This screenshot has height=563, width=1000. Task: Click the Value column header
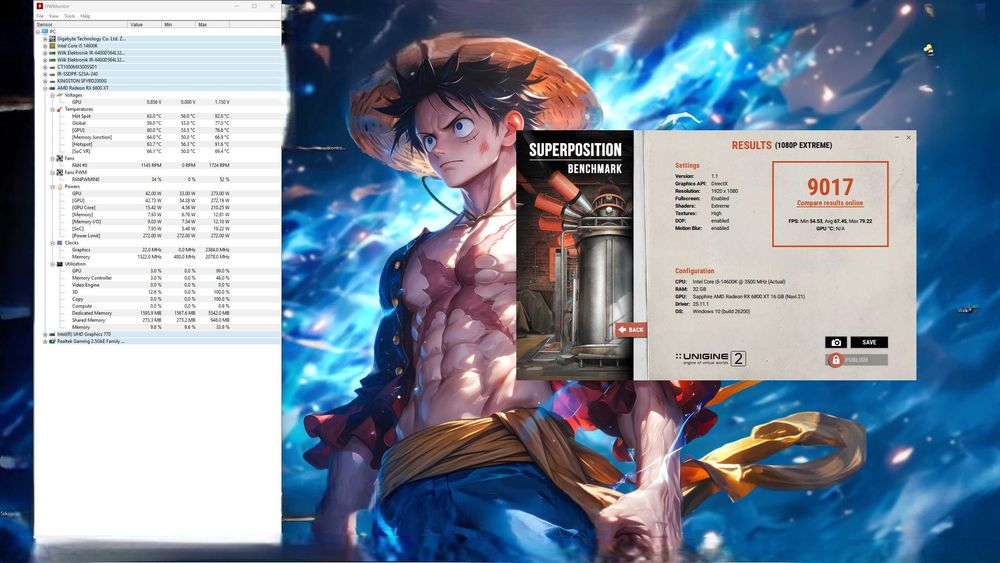point(145,24)
